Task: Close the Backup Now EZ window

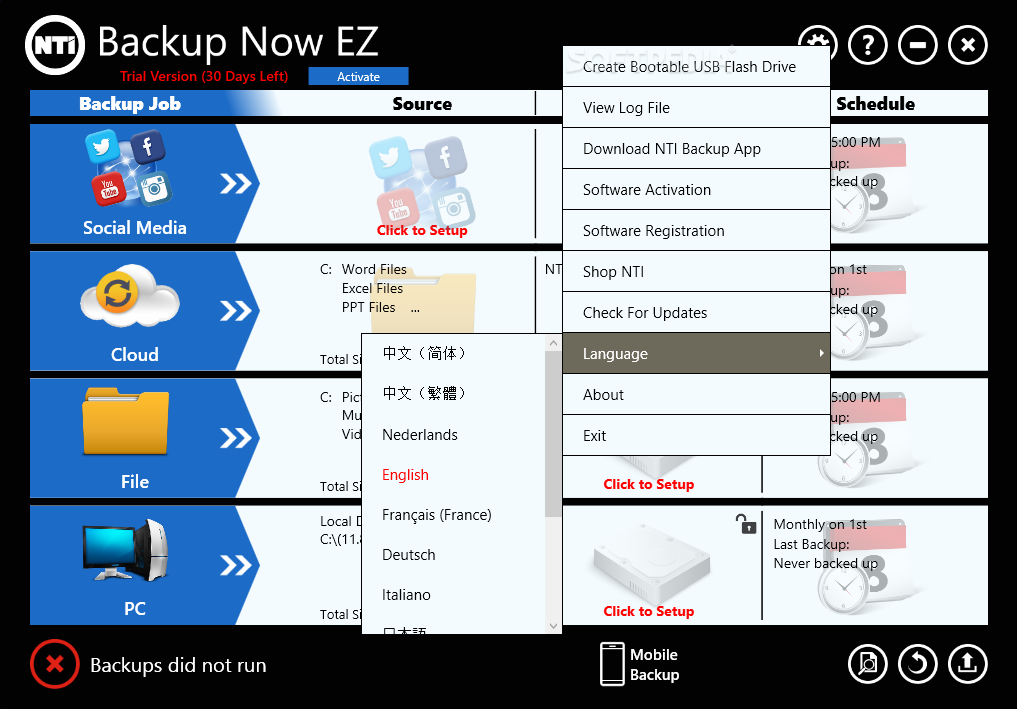Action: (x=967, y=45)
